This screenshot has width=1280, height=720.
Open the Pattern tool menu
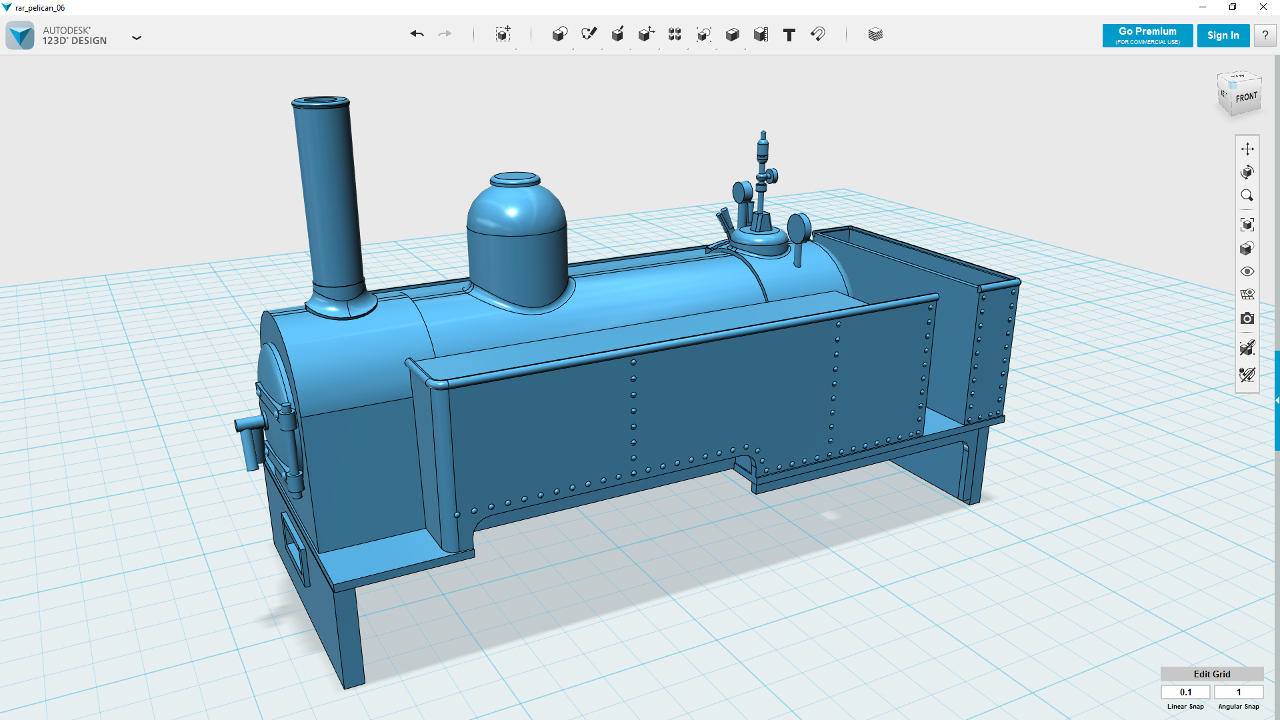[x=675, y=34]
